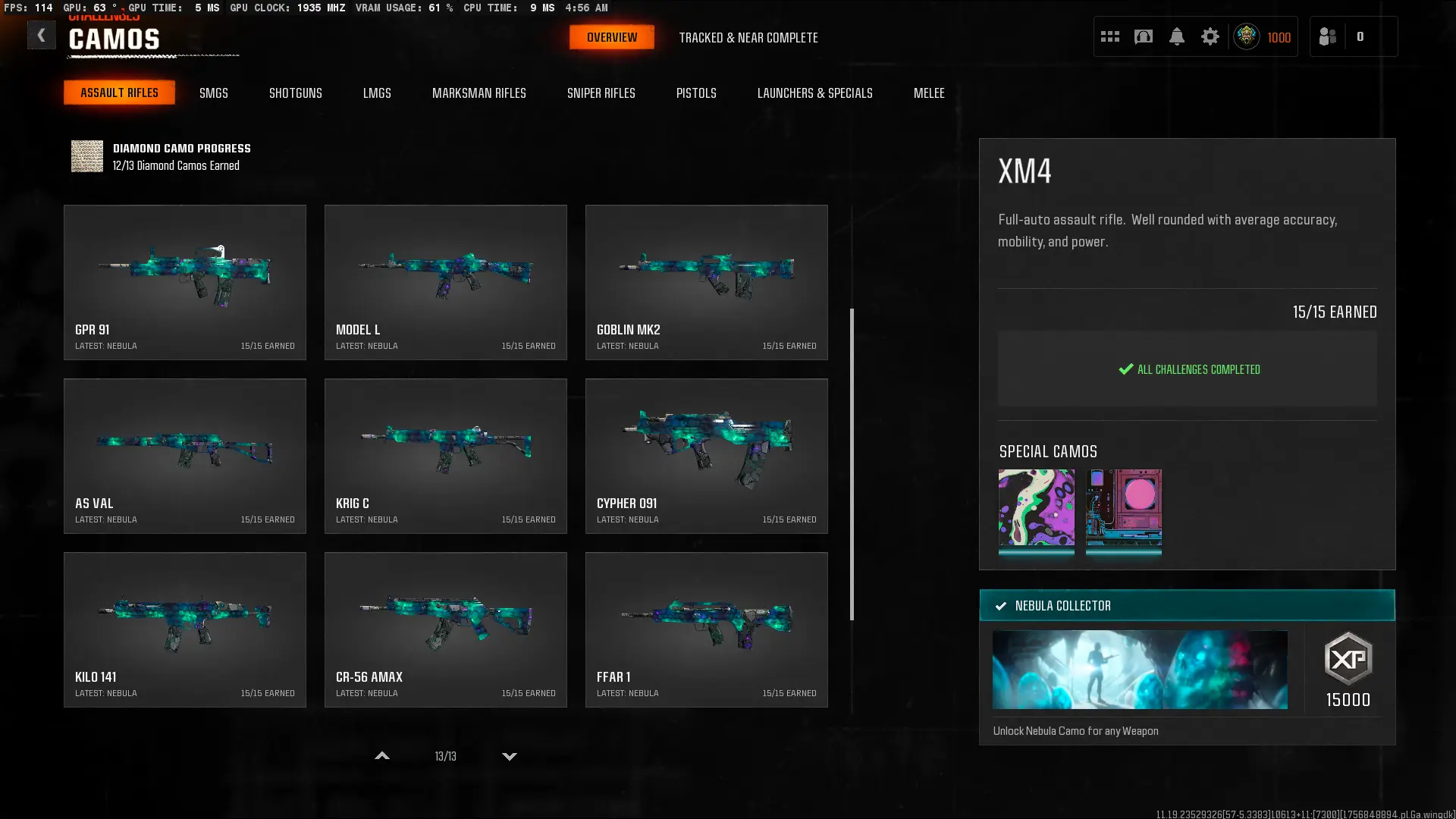Click the Overview button
This screenshot has width=1456, height=819.
point(611,37)
